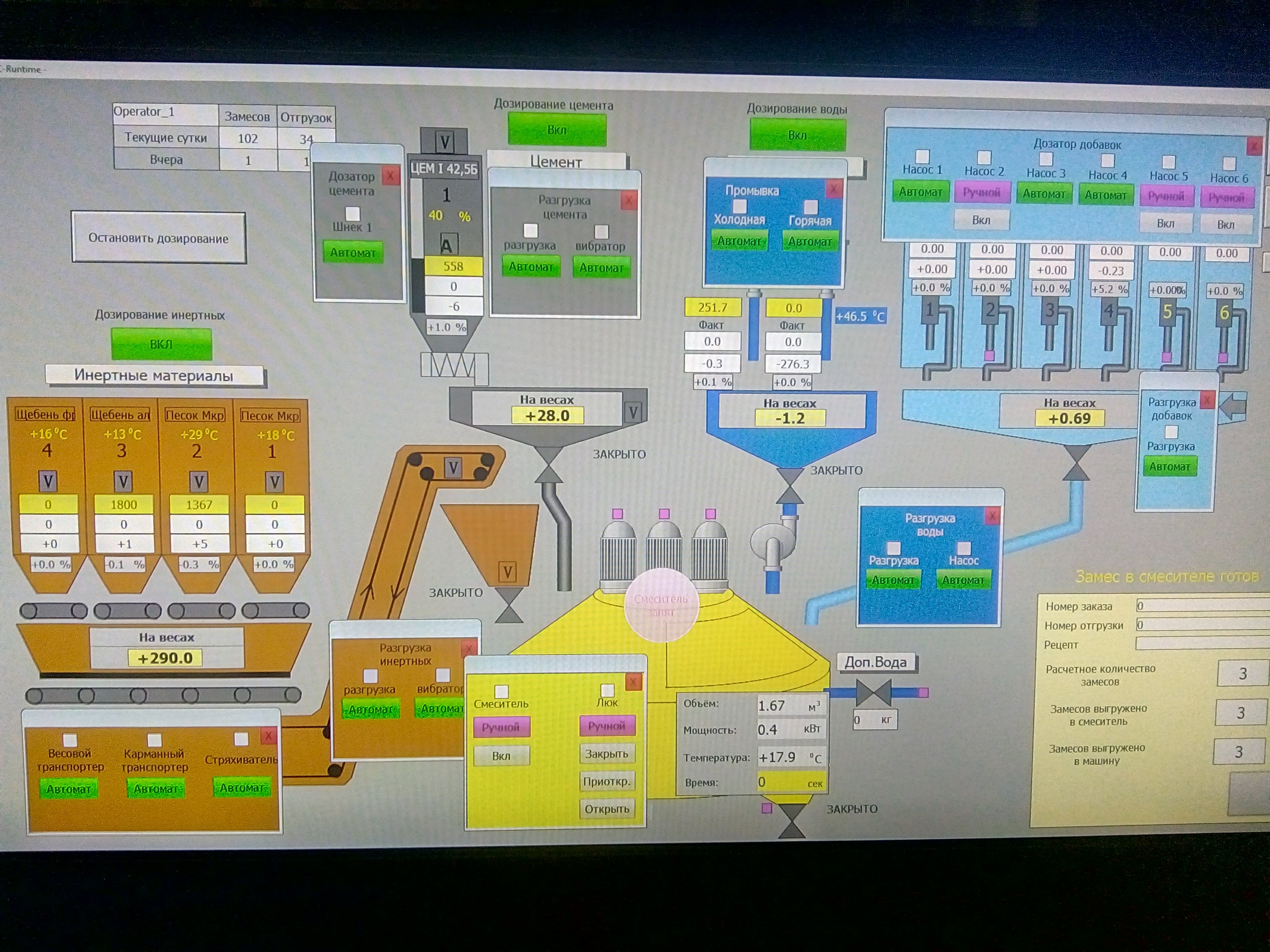
Task: Expand the V button above ЦЕМ I 42,5Б
Action: coord(445,141)
